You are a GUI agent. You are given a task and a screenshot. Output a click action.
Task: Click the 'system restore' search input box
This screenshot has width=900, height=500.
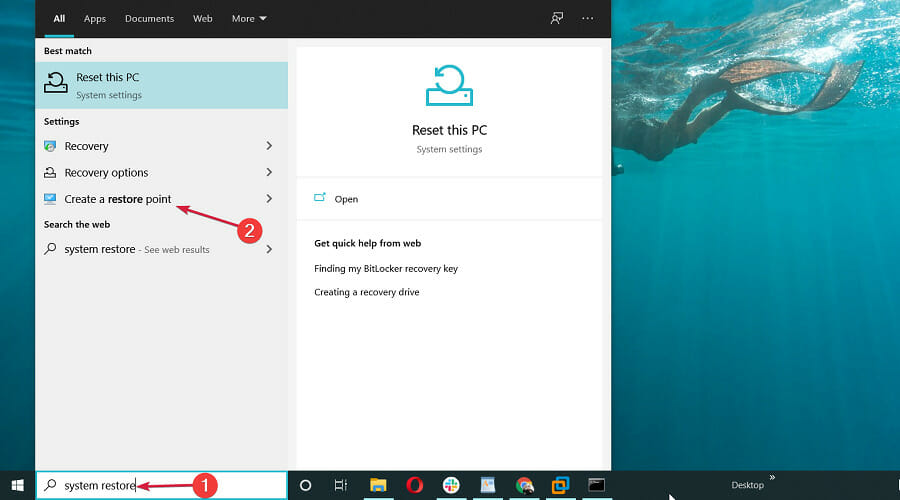[160, 485]
